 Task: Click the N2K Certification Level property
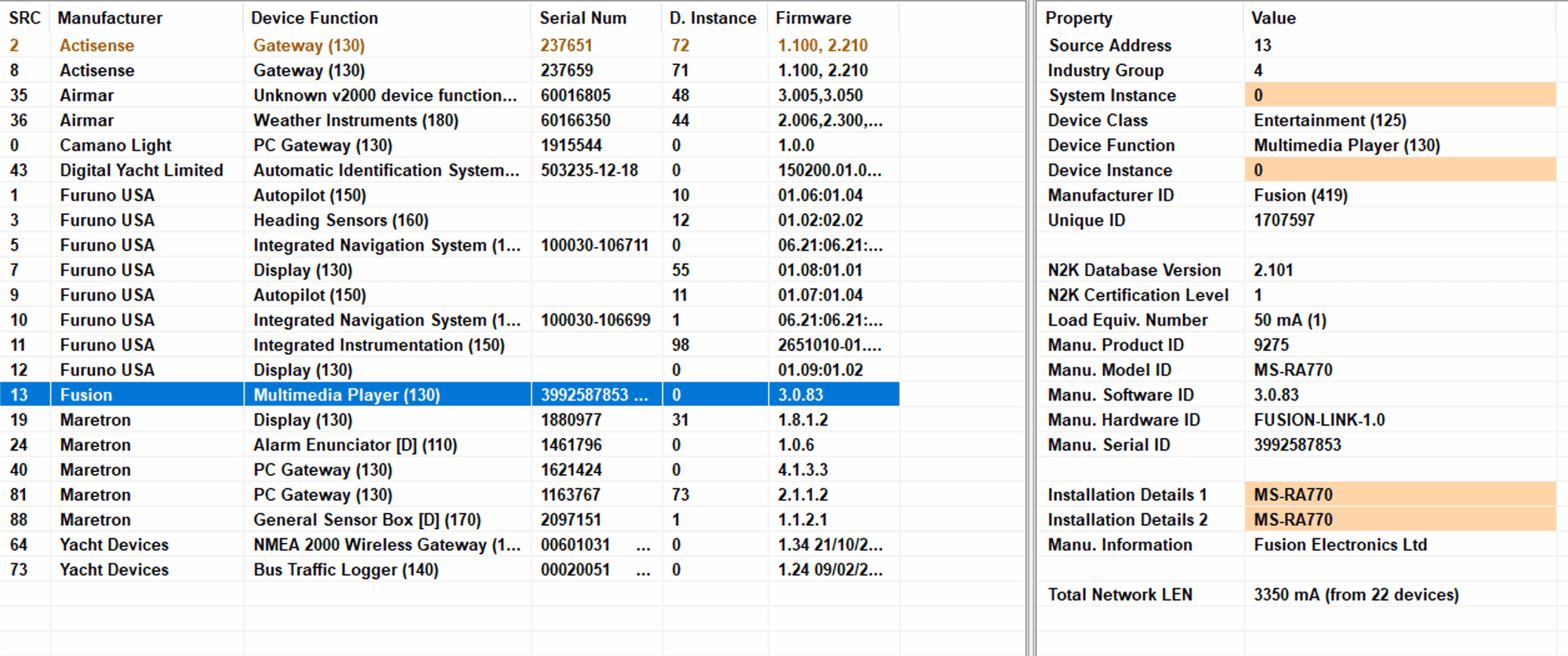coord(1138,295)
